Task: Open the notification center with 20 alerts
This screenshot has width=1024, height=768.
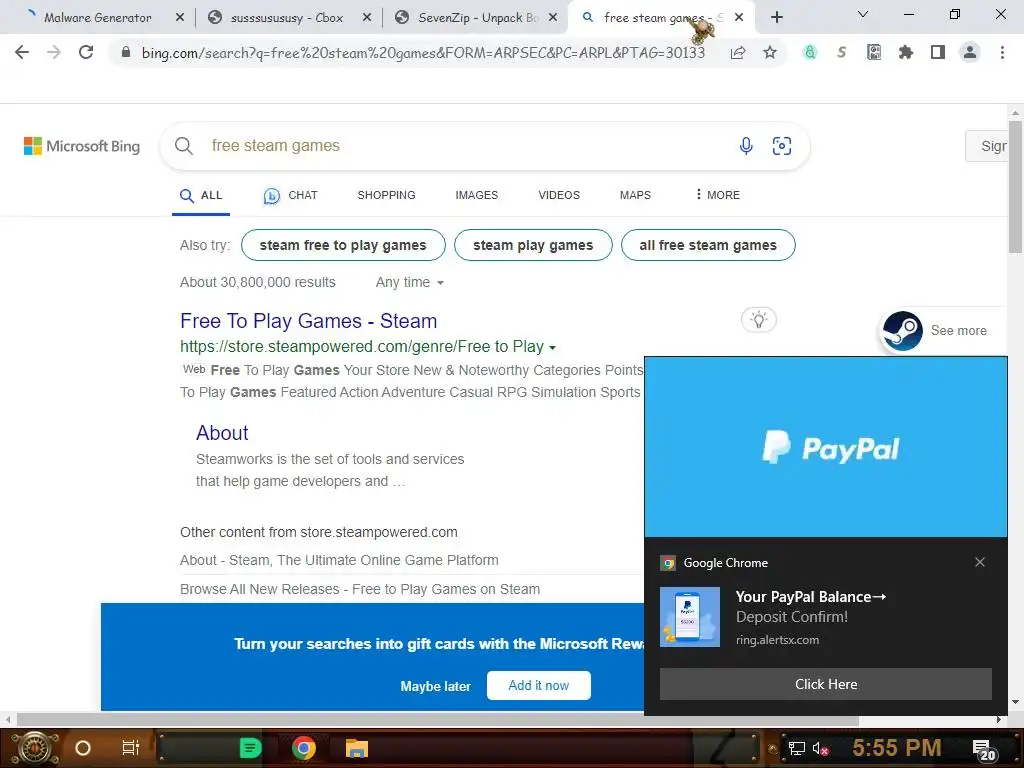Action: click(984, 750)
